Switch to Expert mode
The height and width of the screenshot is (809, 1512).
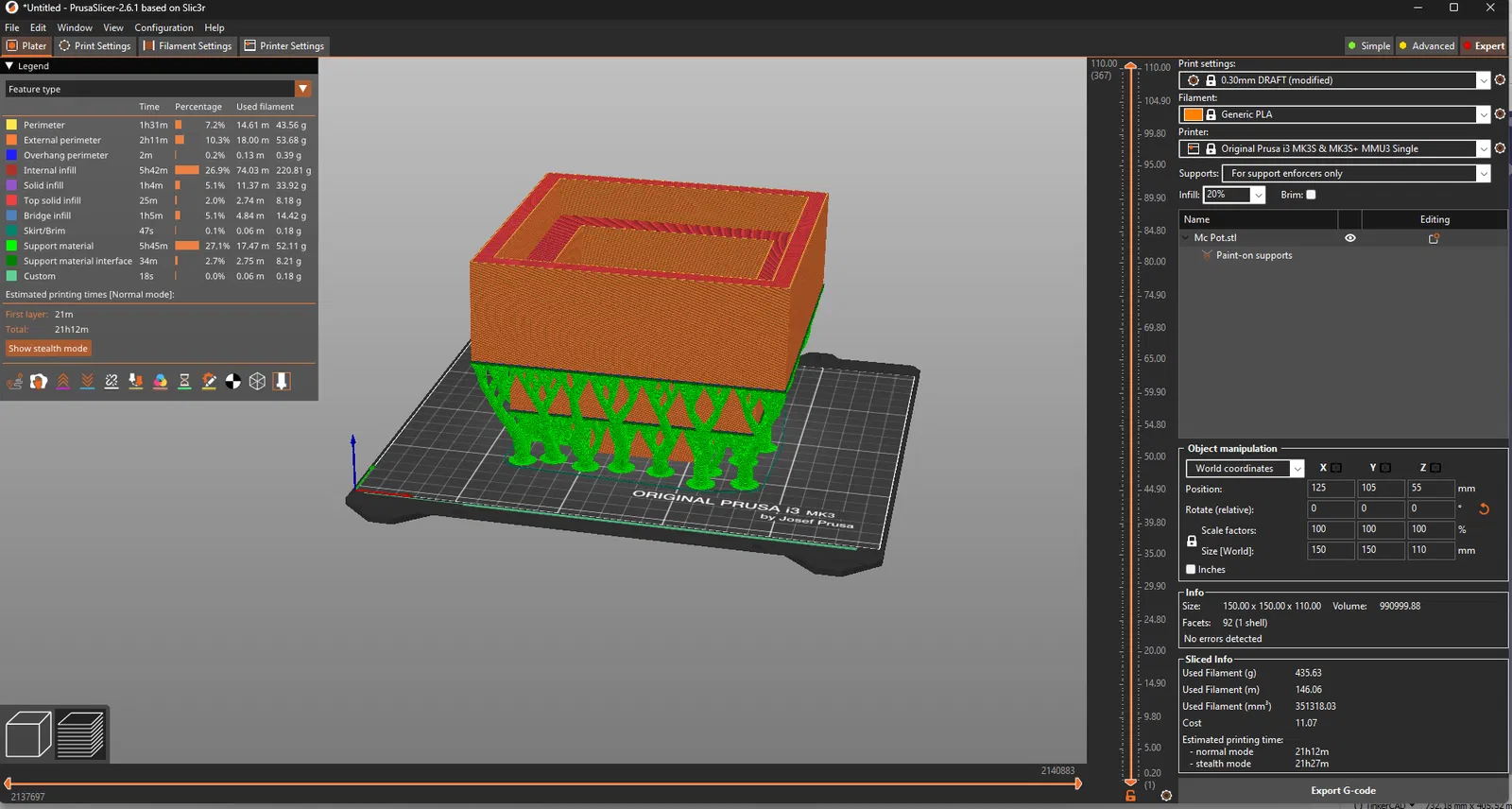1484,45
